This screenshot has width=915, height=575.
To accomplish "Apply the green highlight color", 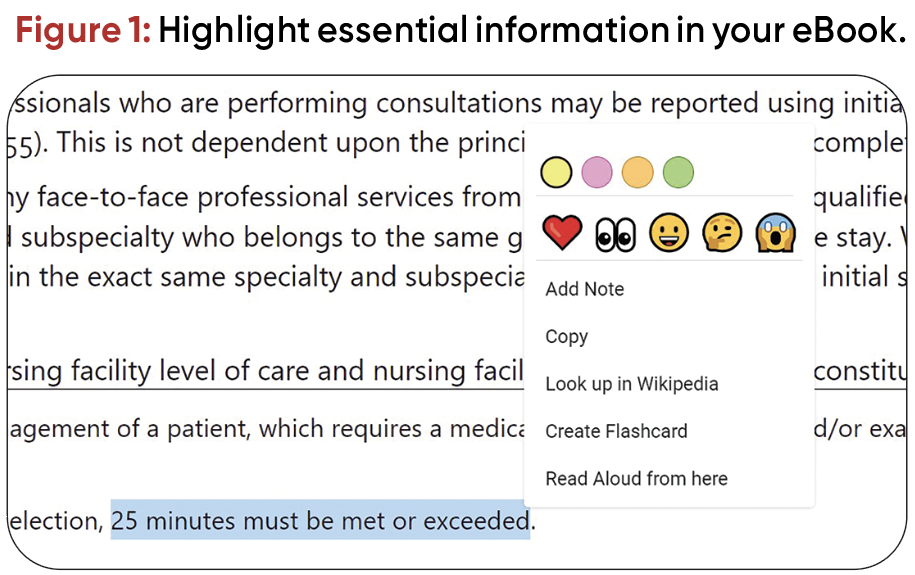I will [678, 173].
